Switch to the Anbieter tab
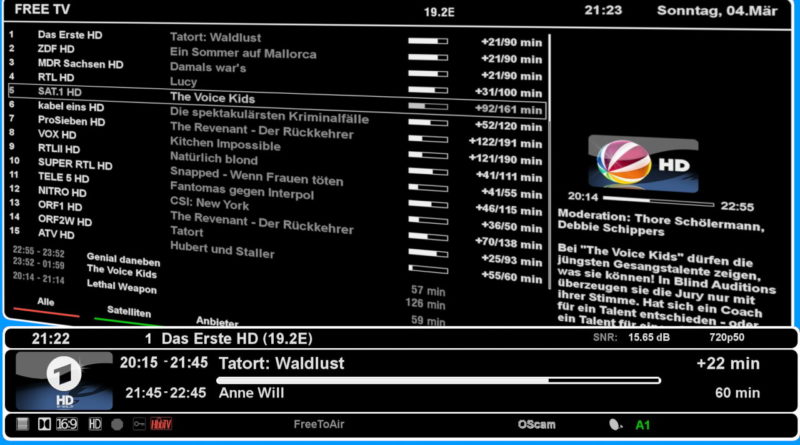The width and height of the screenshot is (800, 445). pyautogui.click(x=217, y=322)
